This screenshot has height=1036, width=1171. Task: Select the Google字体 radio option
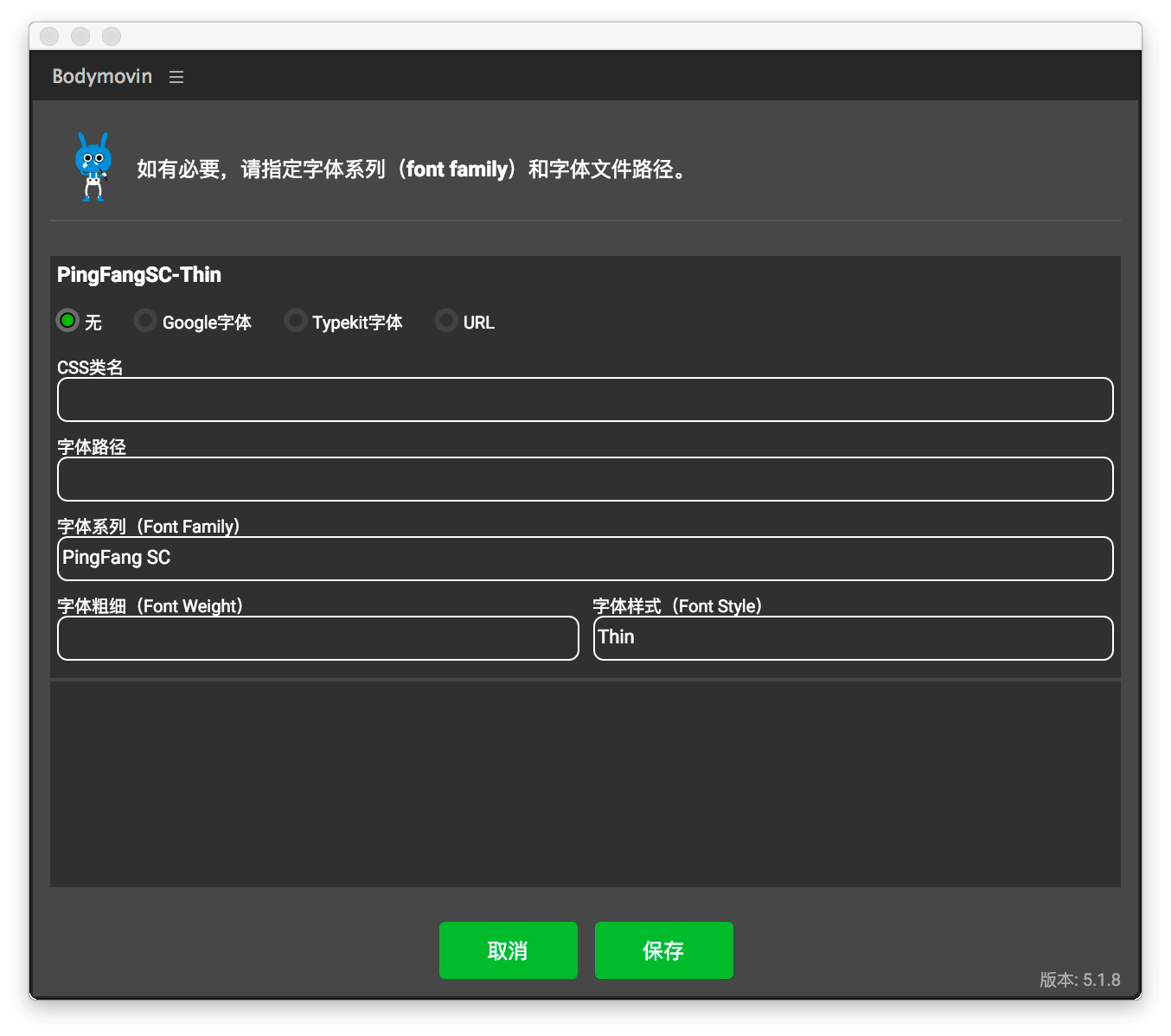pos(144,320)
